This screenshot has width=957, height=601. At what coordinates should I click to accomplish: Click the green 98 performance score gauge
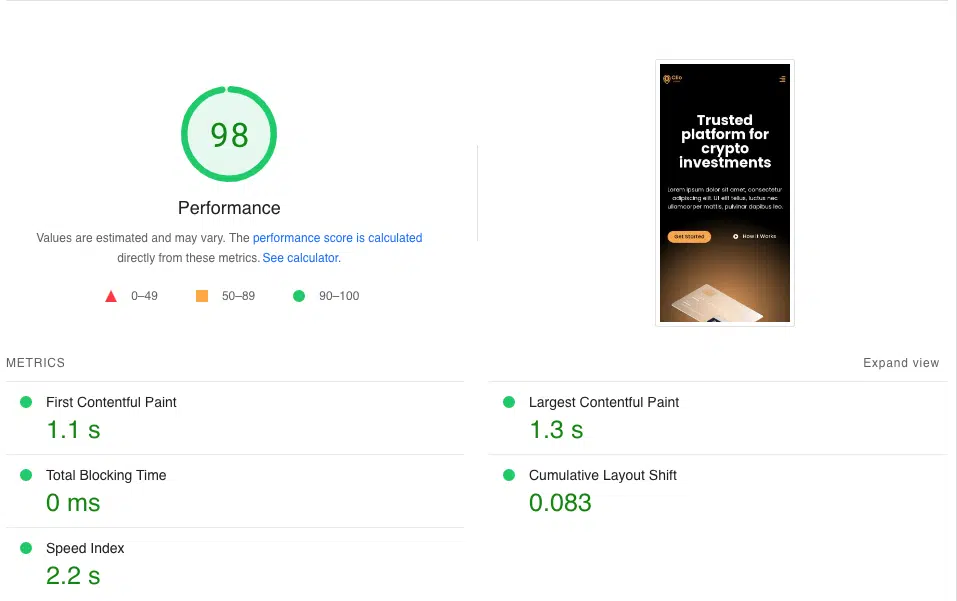coord(229,134)
